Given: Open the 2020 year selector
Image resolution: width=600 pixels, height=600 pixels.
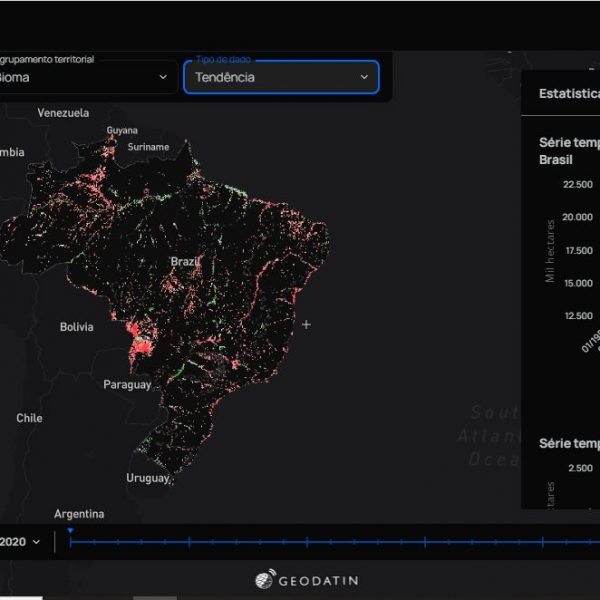Looking at the screenshot, I should 22,541.
